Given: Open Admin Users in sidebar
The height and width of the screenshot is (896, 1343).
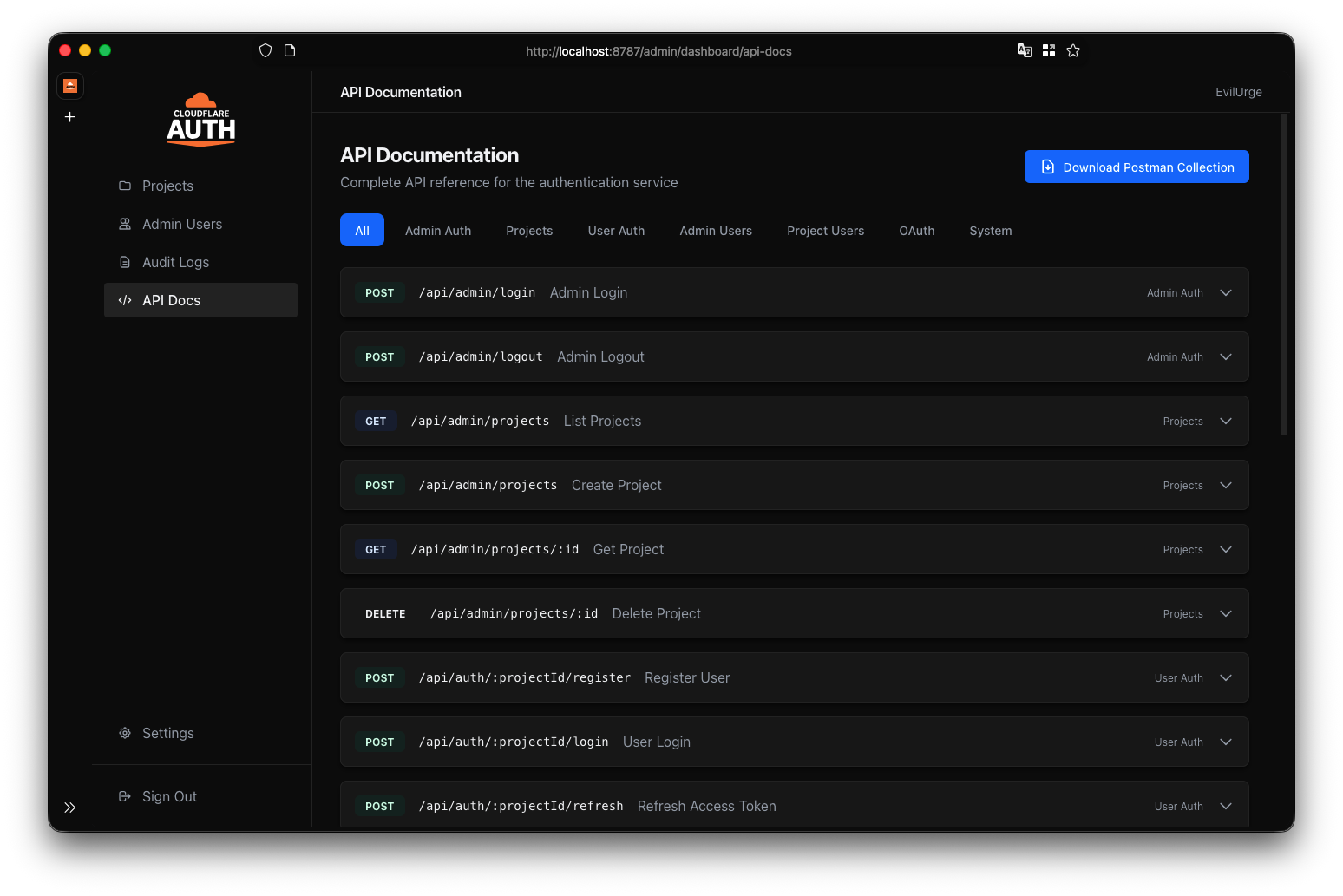Looking at the screenshot, I should pyautogui.click(x=200, y=224).
